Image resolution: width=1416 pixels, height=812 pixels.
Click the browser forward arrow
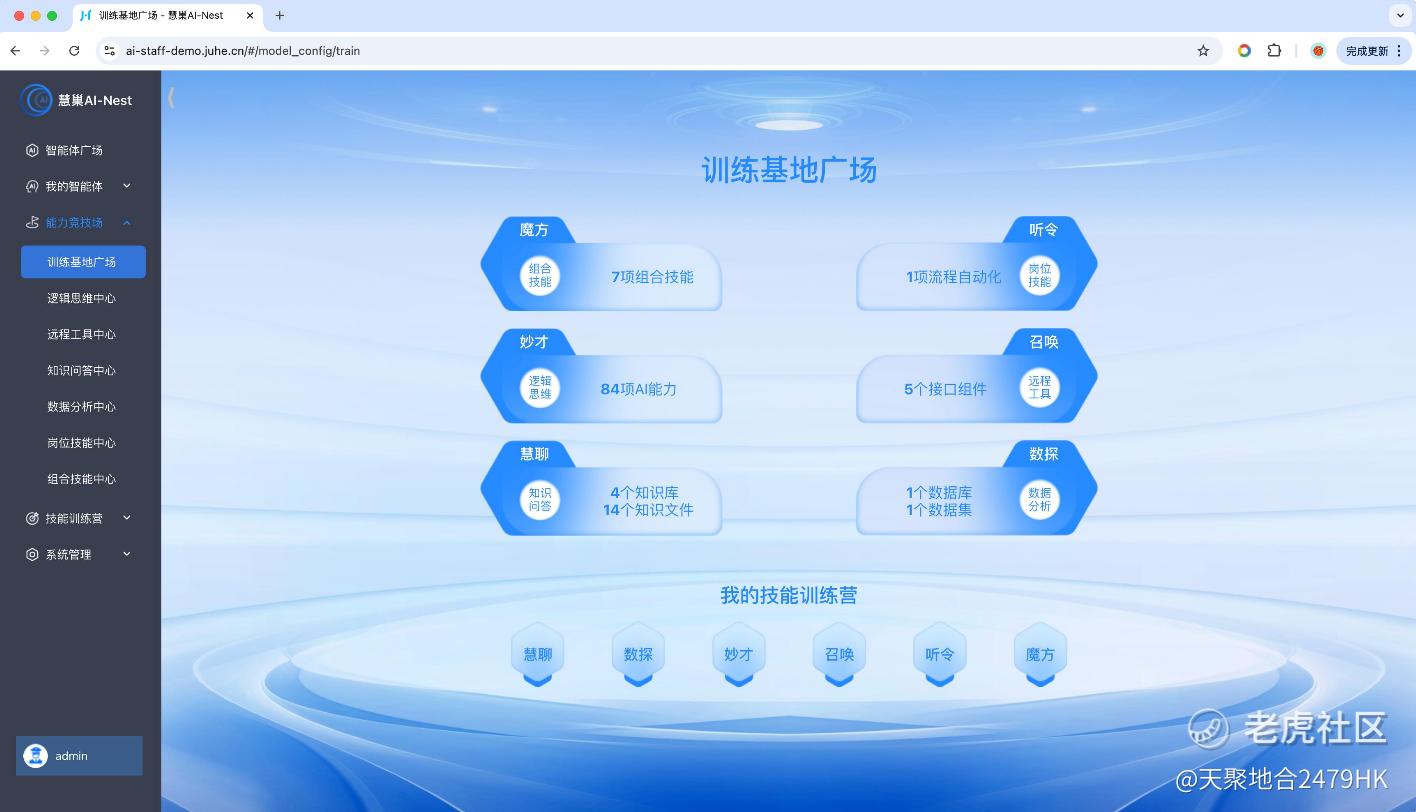44,50
